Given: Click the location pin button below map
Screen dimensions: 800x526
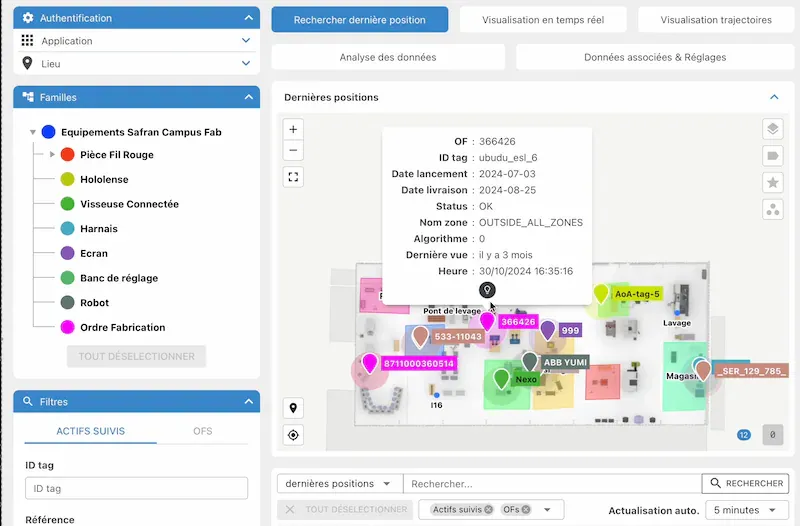Looking at the screenshot, I should pyautogui.click(x=293, y=408).
